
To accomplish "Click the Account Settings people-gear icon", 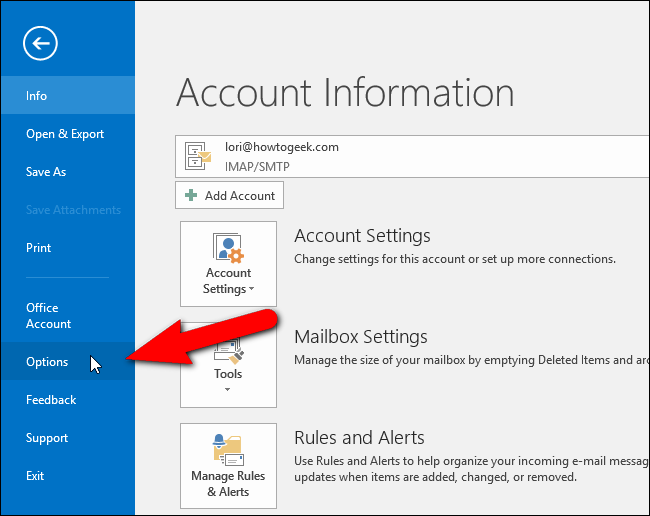I will (228, 247).
